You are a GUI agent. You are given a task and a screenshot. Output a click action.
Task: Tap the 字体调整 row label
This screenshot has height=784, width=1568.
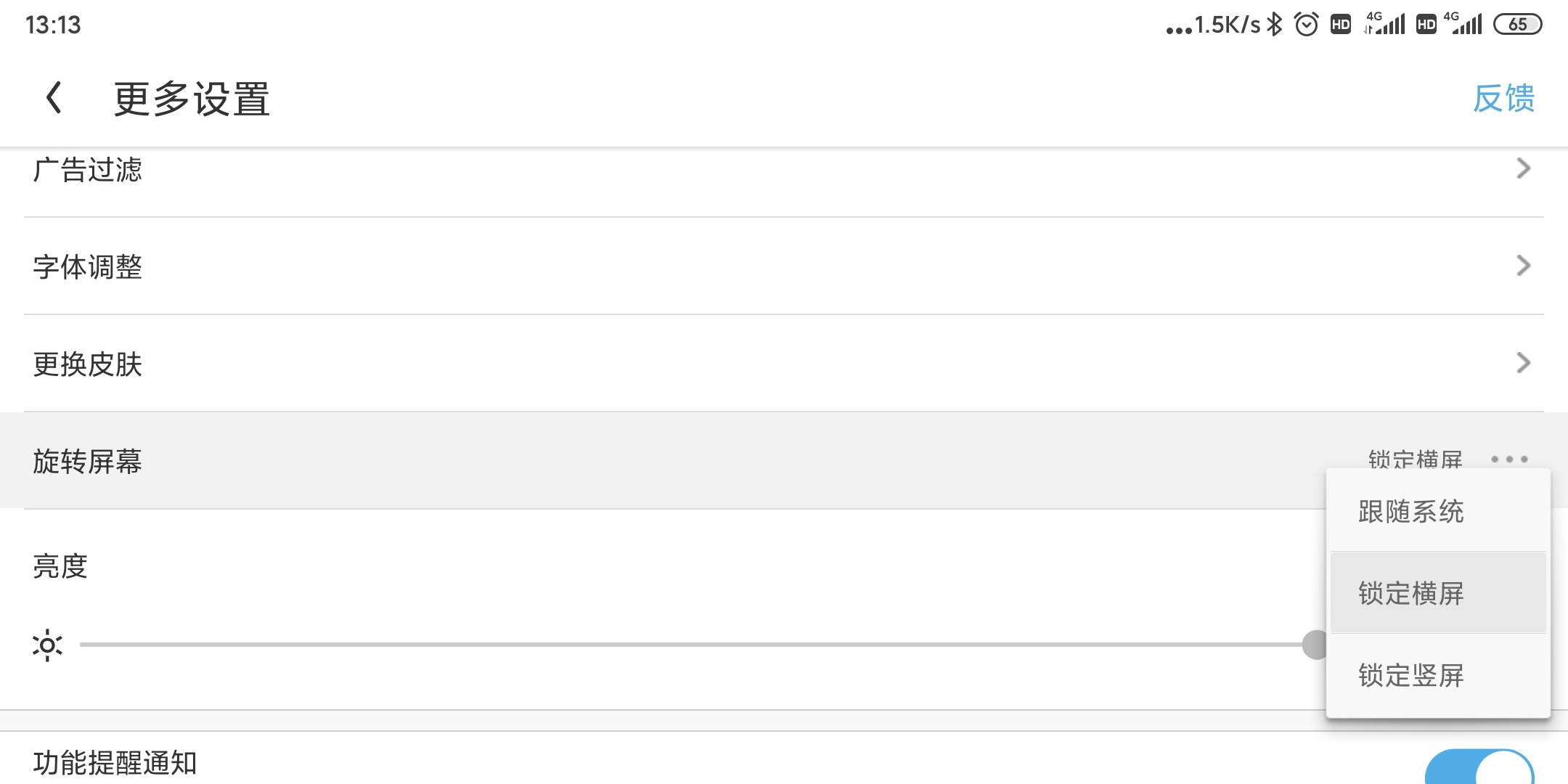tap(87, 266)
